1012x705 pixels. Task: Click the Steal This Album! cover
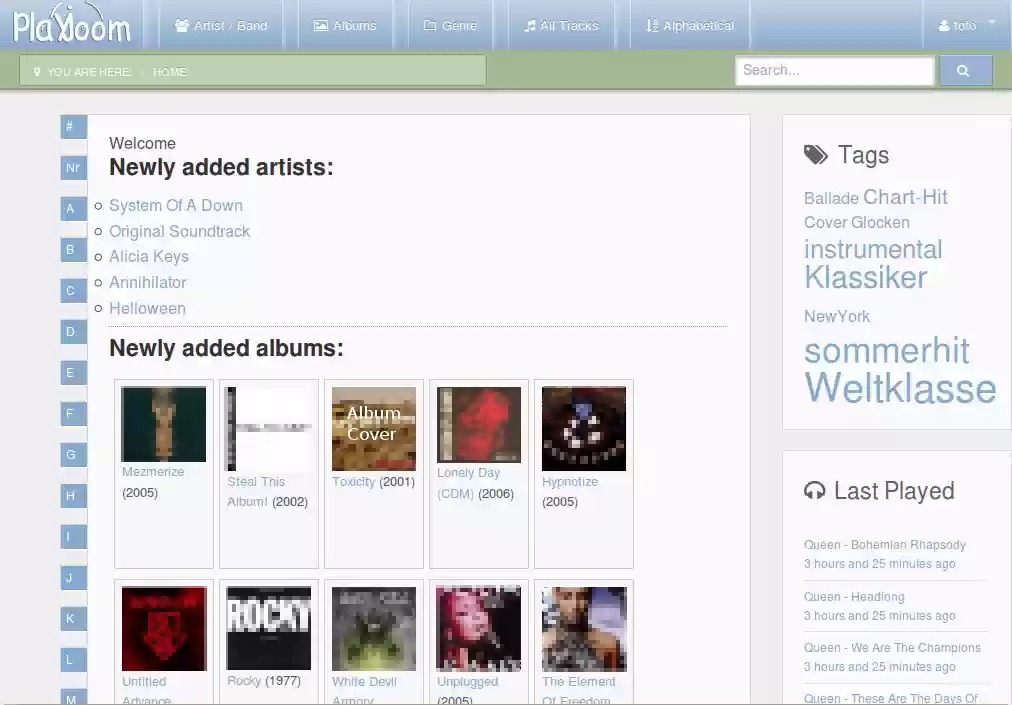click(268, 429)
